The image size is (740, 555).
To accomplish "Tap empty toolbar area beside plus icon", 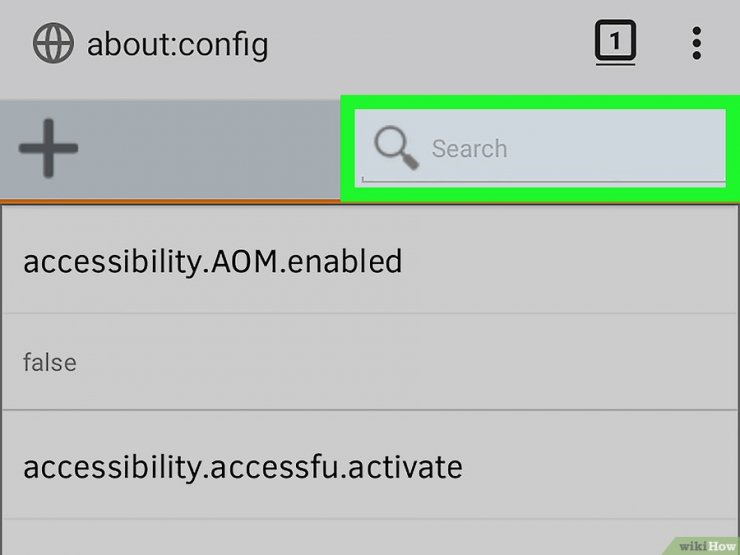I will (x=208, y=149).
